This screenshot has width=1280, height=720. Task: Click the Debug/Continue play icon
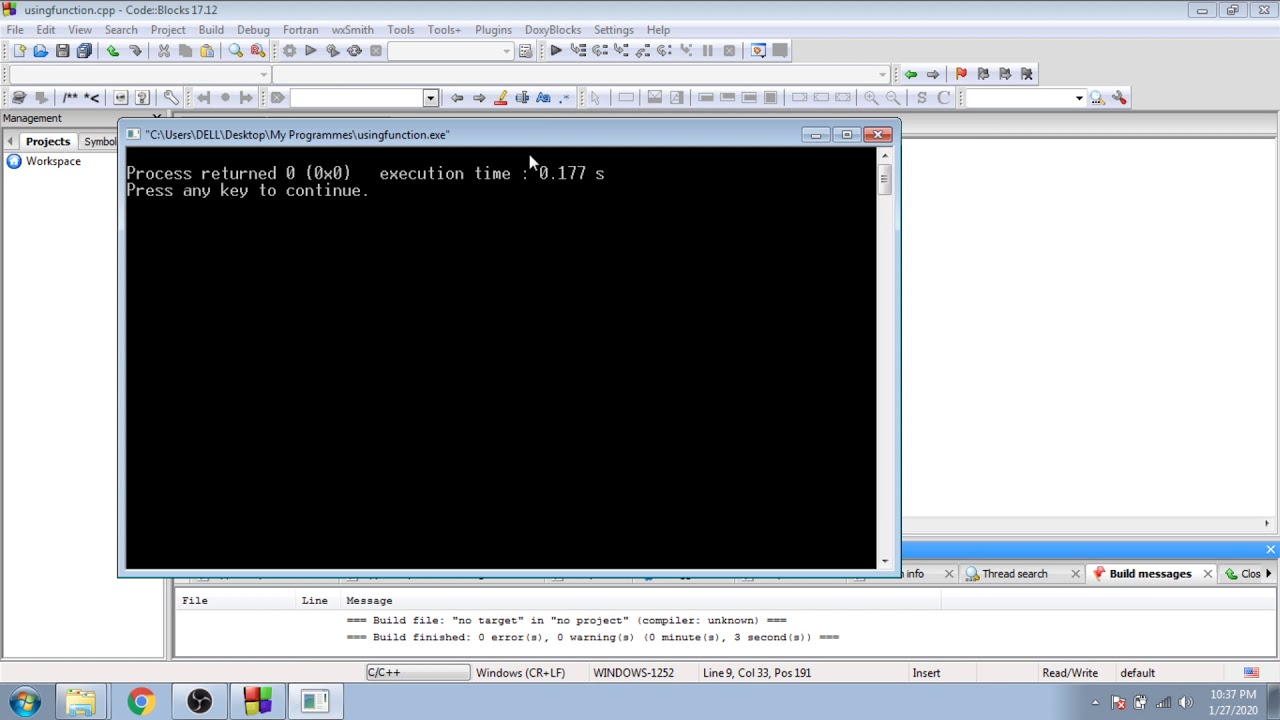(556, 51)
